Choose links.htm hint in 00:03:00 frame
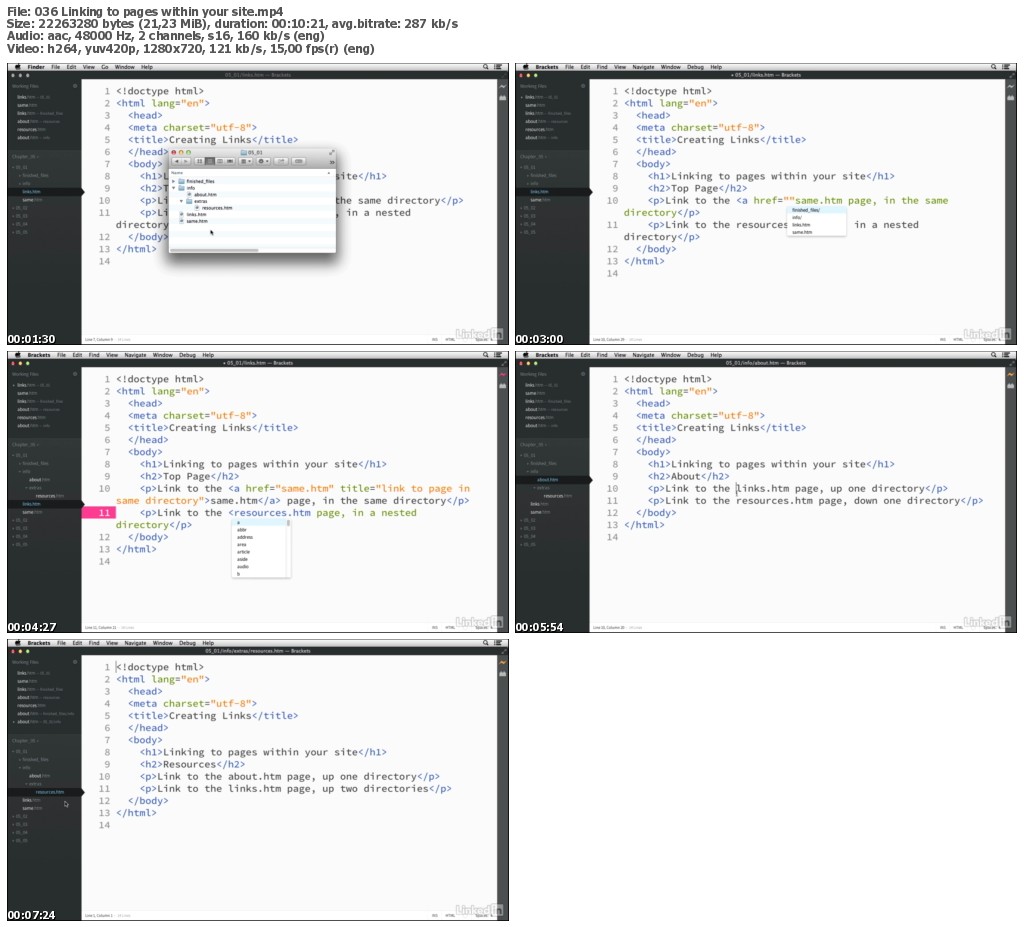Screen dimensions: 1024x927 point(816,225)
